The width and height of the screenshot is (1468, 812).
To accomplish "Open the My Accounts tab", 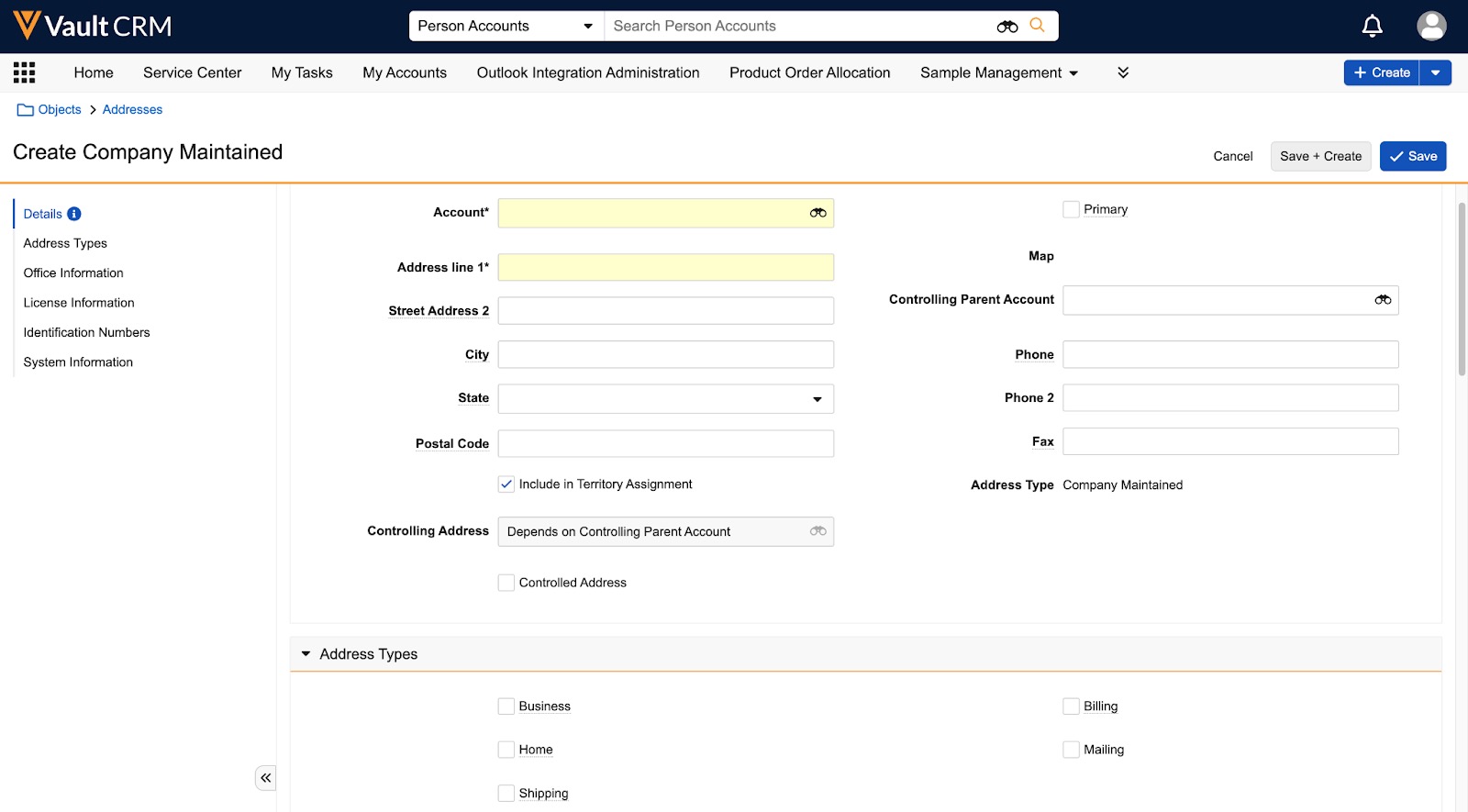I will (x=405, y=72).
